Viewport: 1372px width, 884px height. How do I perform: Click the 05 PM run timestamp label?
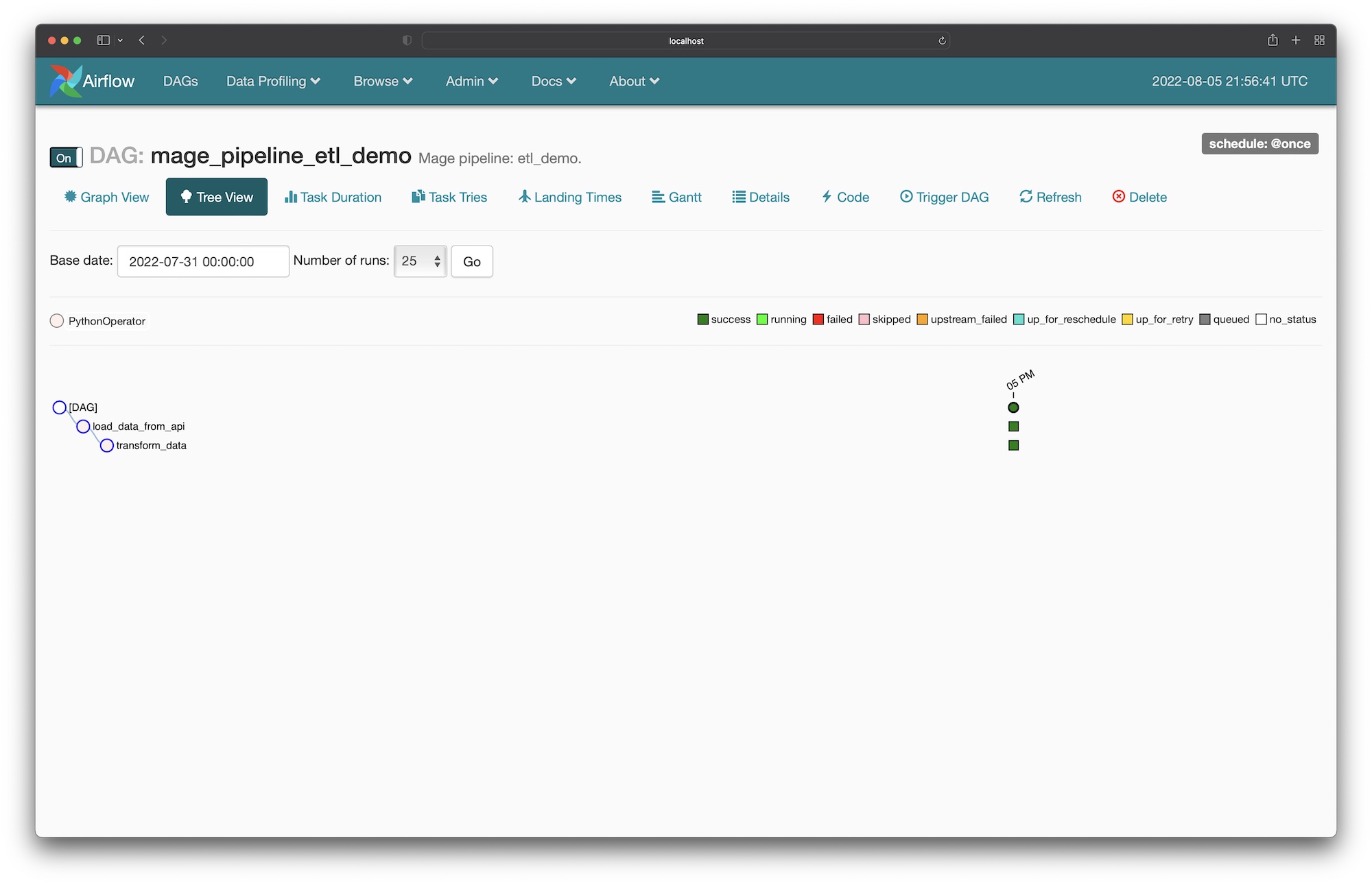(1020, 380)
